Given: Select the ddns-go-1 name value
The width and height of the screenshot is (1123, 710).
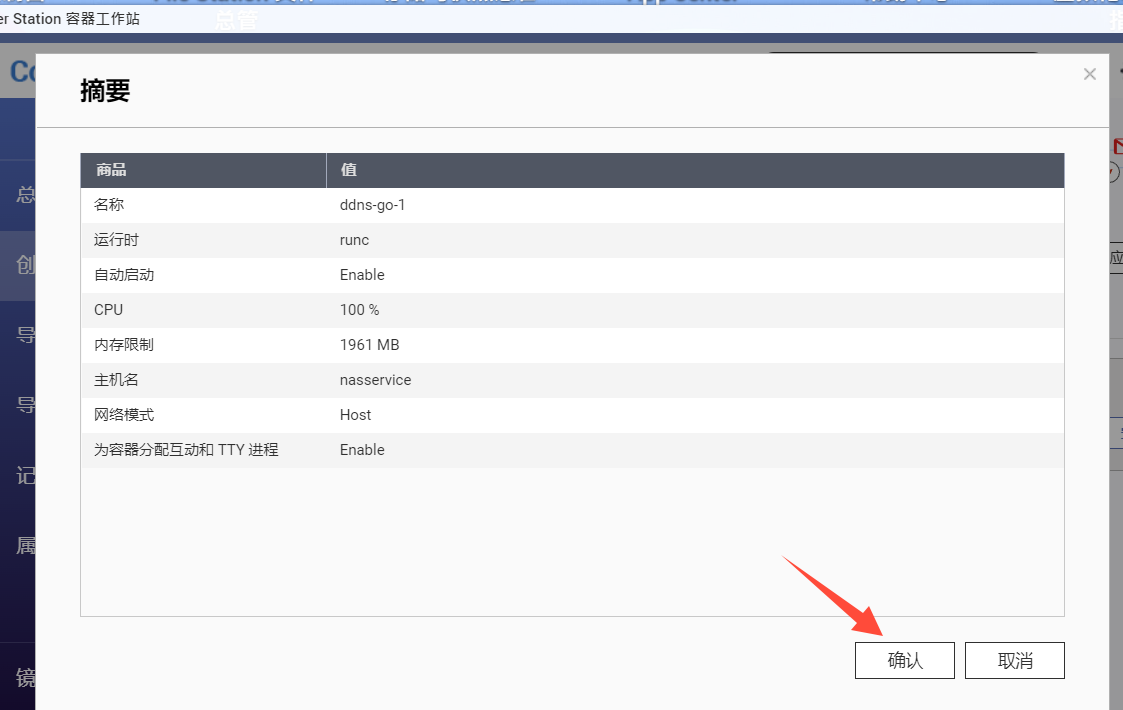Looking at the screenshot, I should 372,205.
